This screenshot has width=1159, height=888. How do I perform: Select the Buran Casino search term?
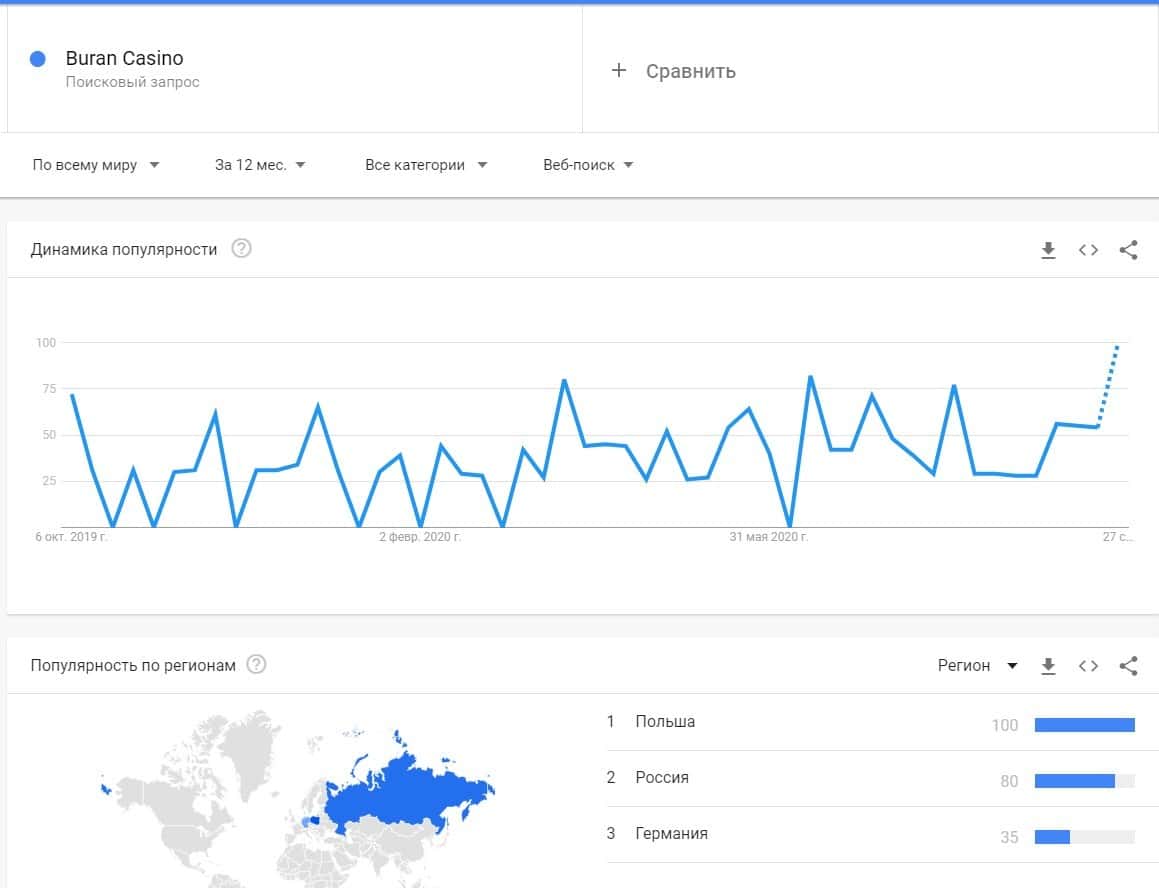click(x=125, y=59)
